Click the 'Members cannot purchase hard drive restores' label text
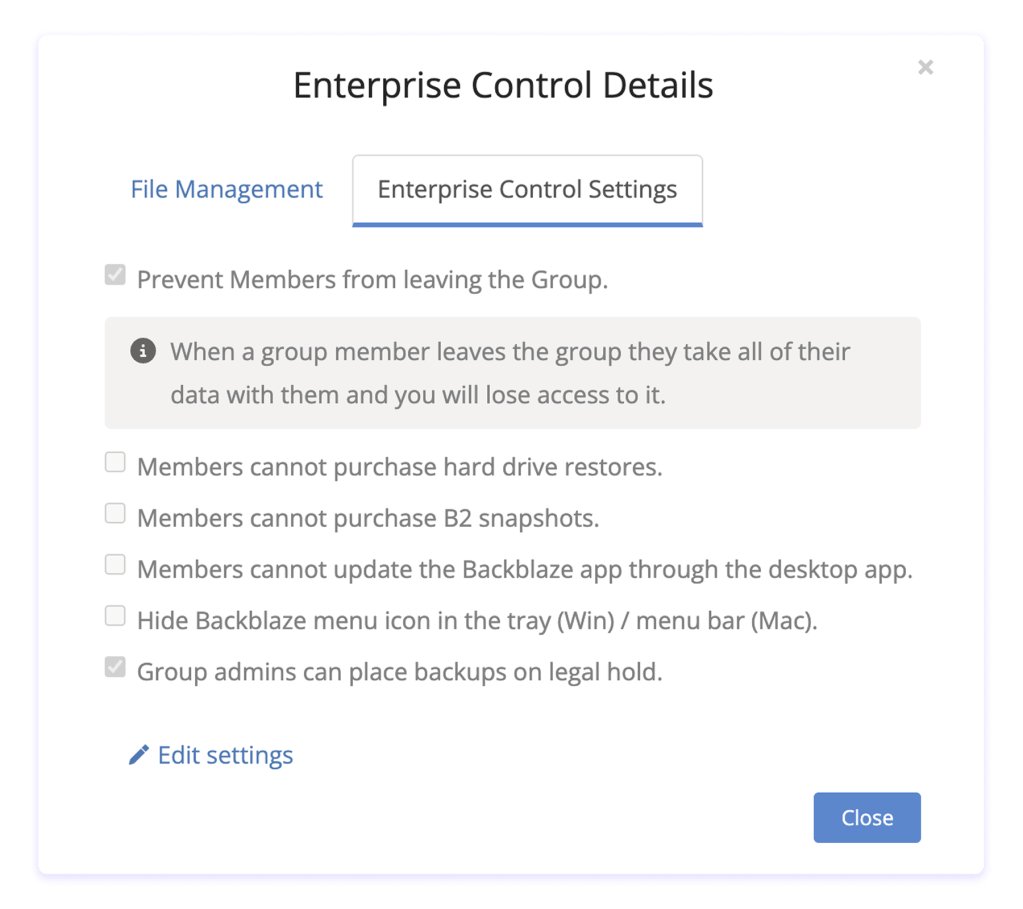The image size is (1023, 909). [400, 467]
